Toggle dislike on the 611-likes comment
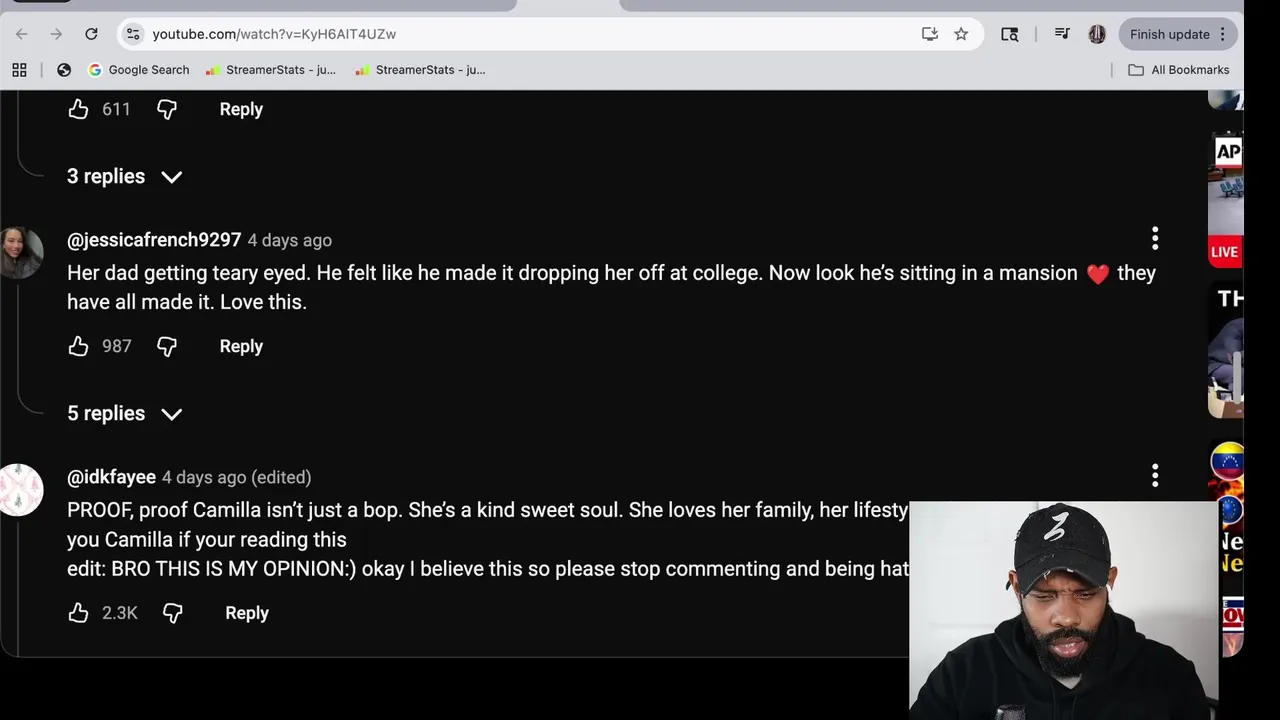Screen dimensions: 1280x720 [167, 109]
